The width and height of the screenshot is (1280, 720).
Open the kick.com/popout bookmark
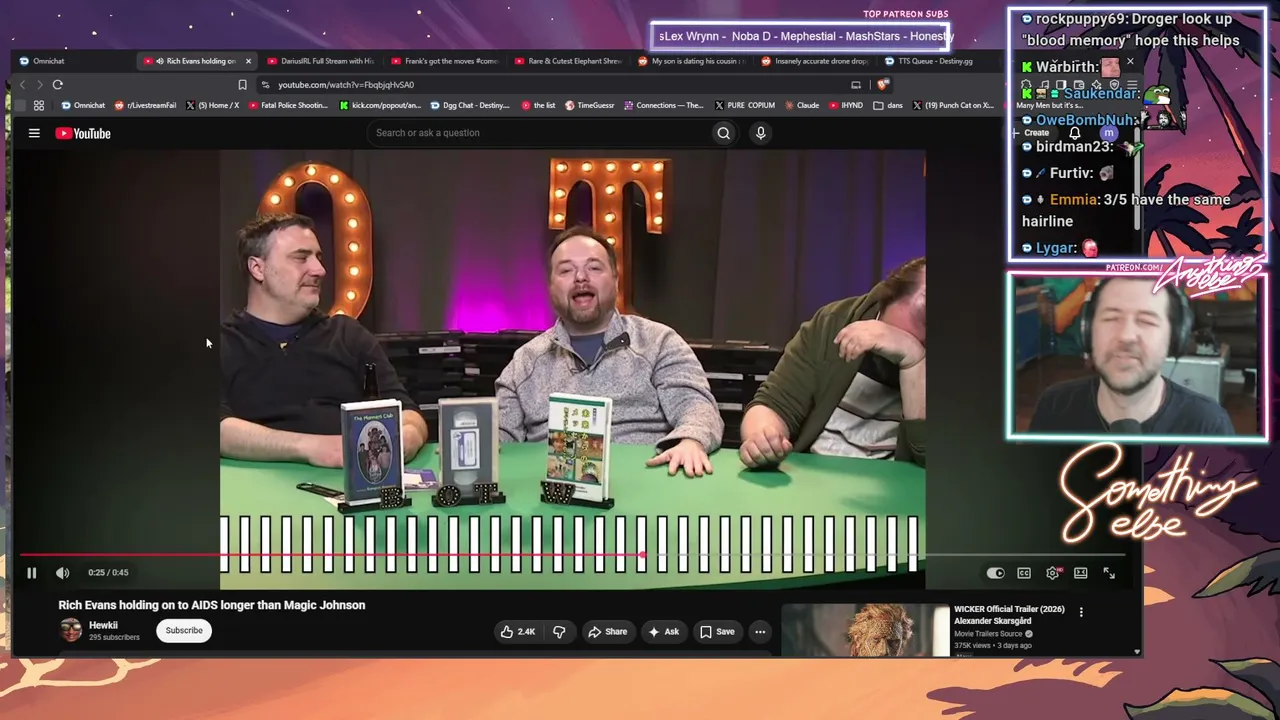(380, 105)
